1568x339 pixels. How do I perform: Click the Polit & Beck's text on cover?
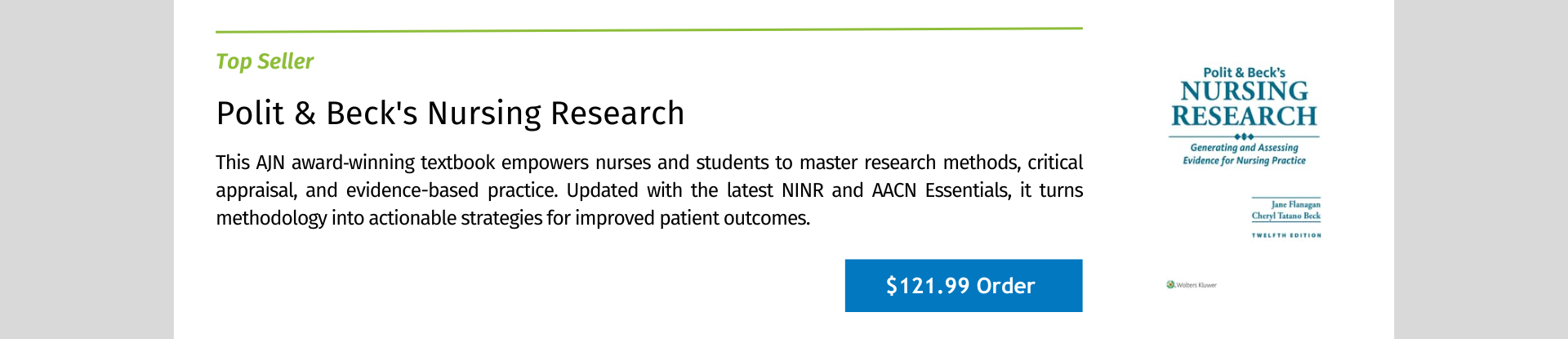click(x=1244, y=73)
